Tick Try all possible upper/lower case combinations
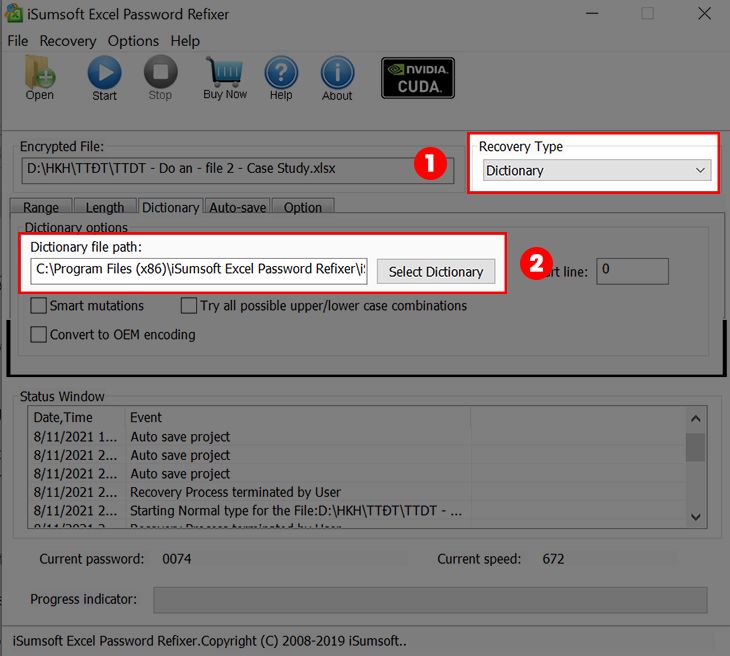 (x=189, y=306)
